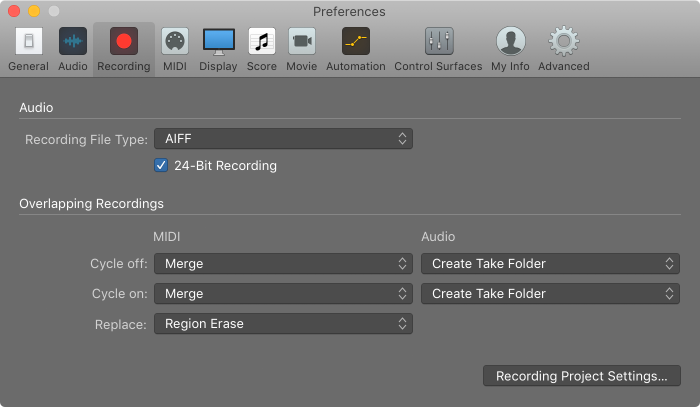Open the Audio waveform preferences icon
700x408 pixels.
tap(73, 41)
